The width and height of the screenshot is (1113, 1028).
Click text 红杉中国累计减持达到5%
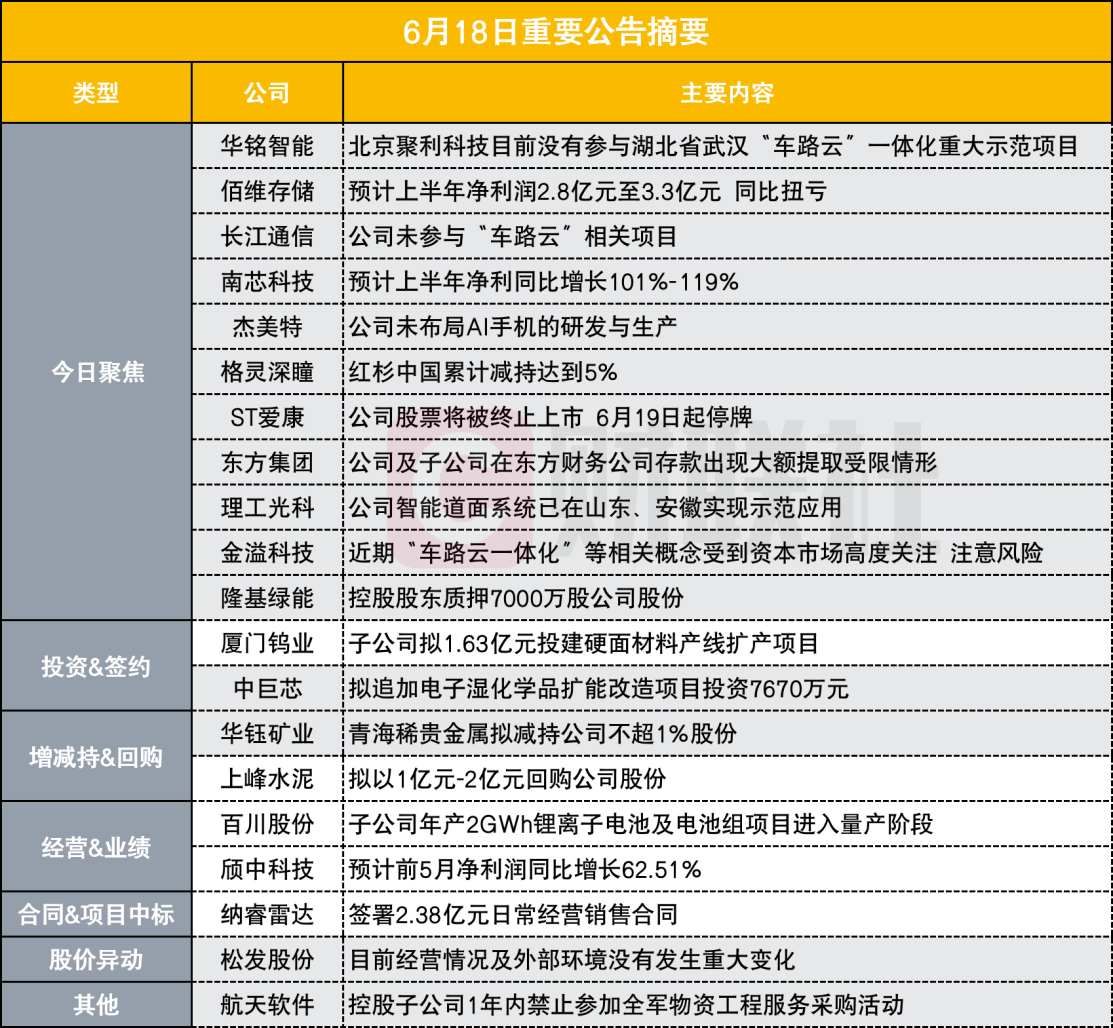coord(483,372)
